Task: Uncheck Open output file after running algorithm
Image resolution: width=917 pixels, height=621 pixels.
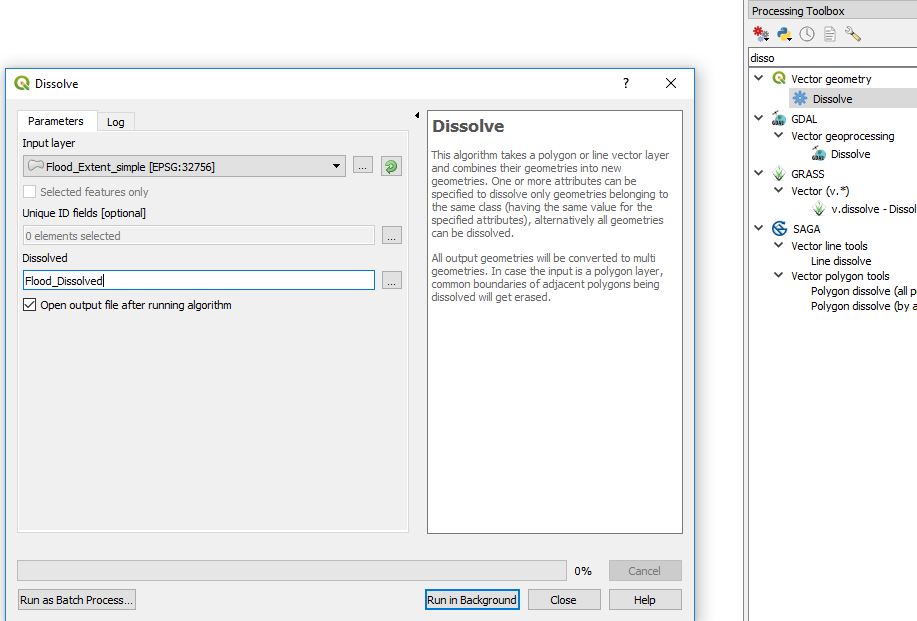Action: pyautogui.click(x=30, y=305)
